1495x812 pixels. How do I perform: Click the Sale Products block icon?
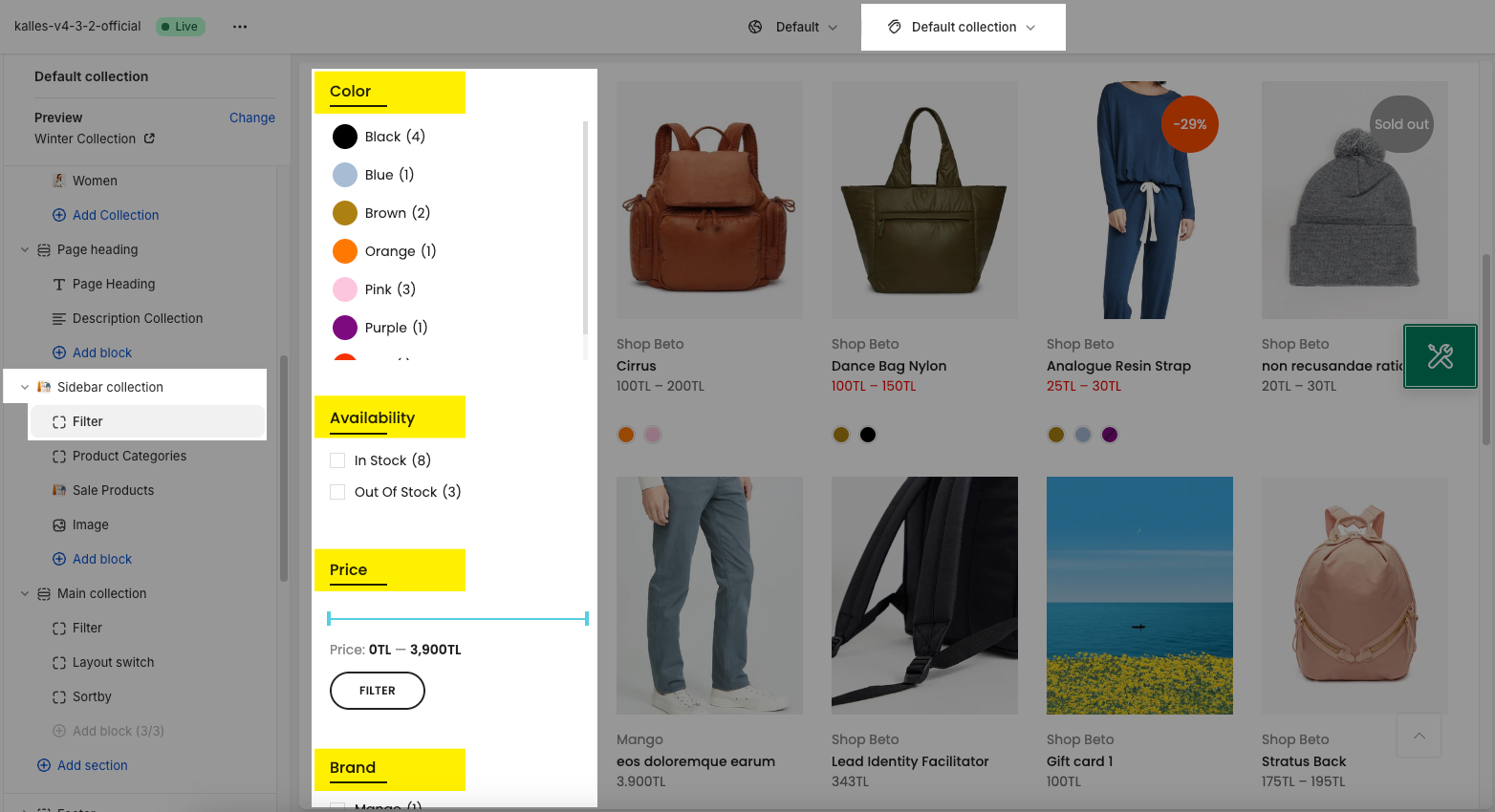click(59, 490)
